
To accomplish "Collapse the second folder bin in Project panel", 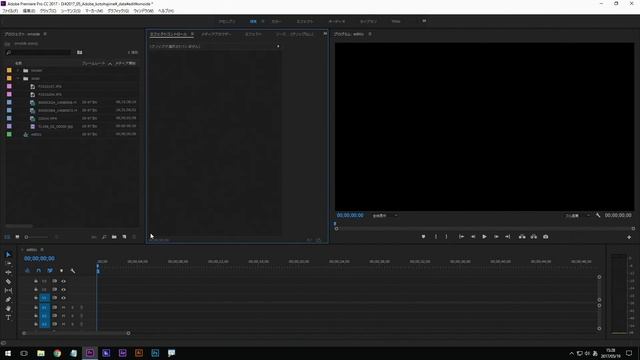I will pos(18,78).
